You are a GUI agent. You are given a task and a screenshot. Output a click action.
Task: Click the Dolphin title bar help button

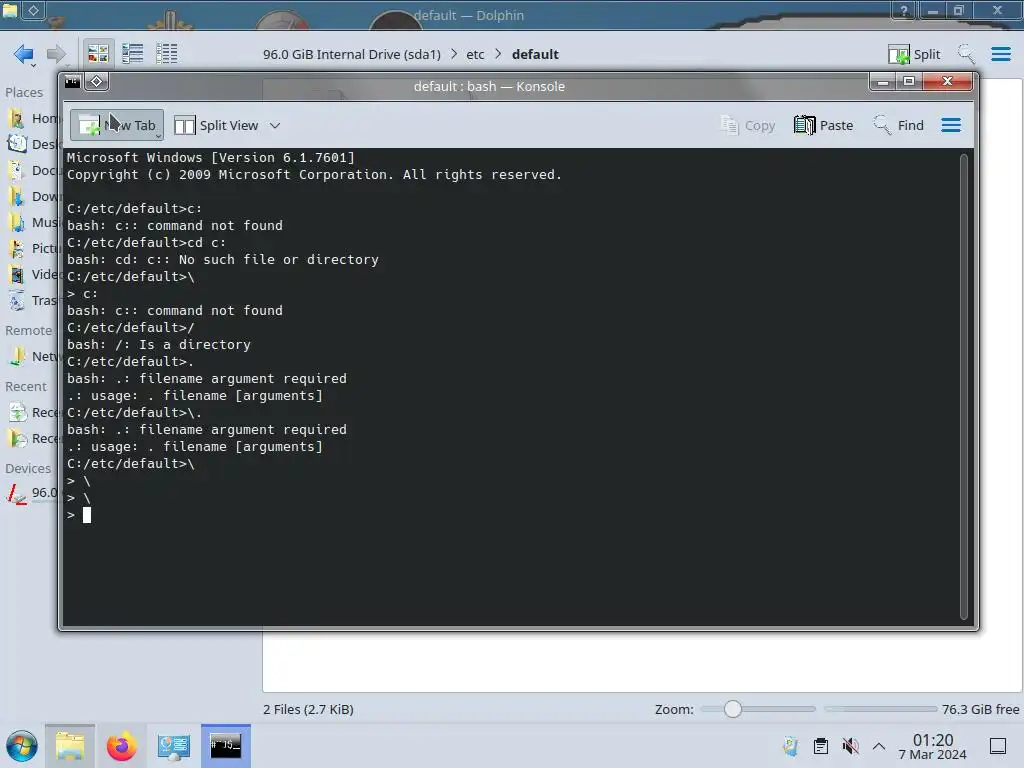pyautogui.click(x=903, y=10)
